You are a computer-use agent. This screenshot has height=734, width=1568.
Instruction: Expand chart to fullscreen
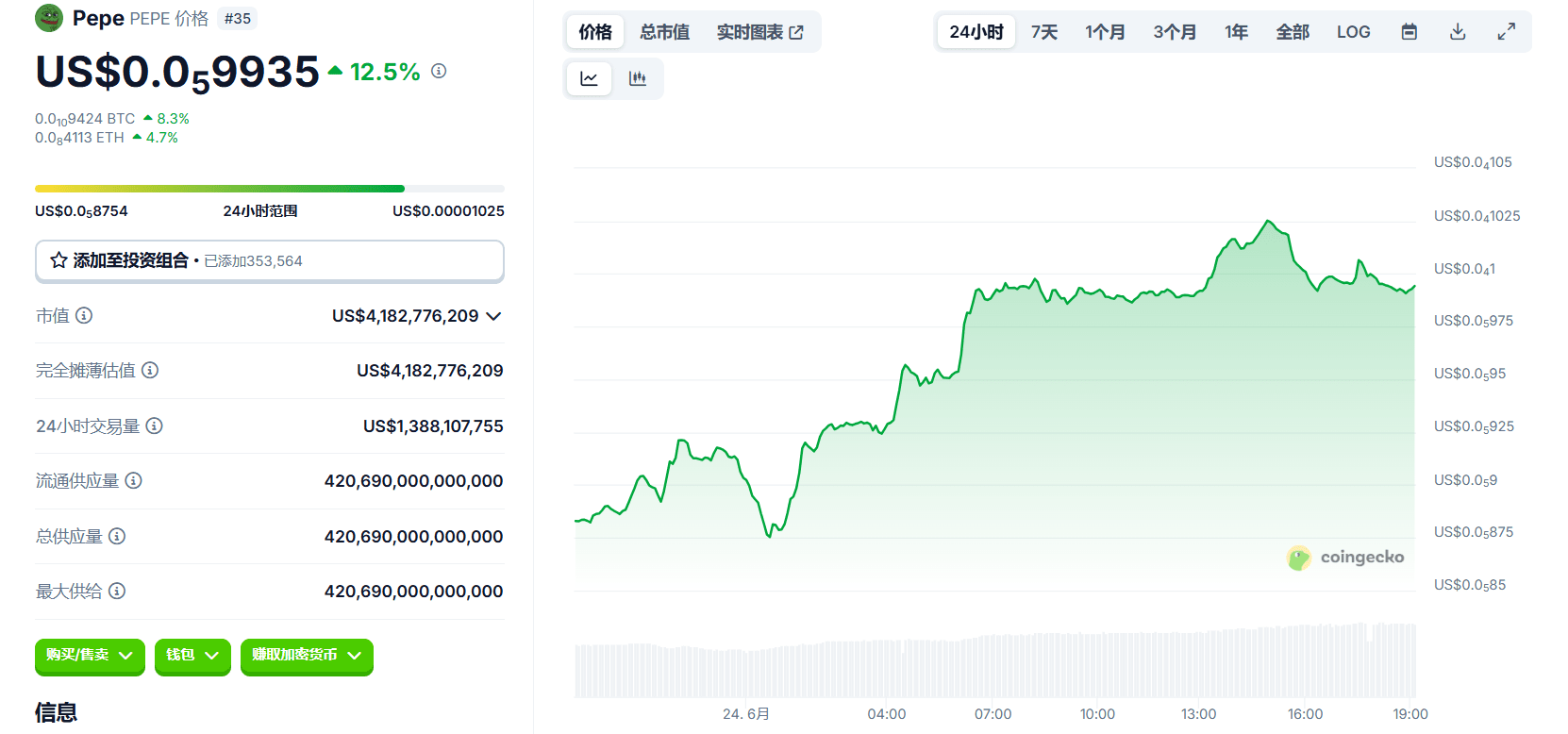pyautogui.click(x=1507, y=32)
